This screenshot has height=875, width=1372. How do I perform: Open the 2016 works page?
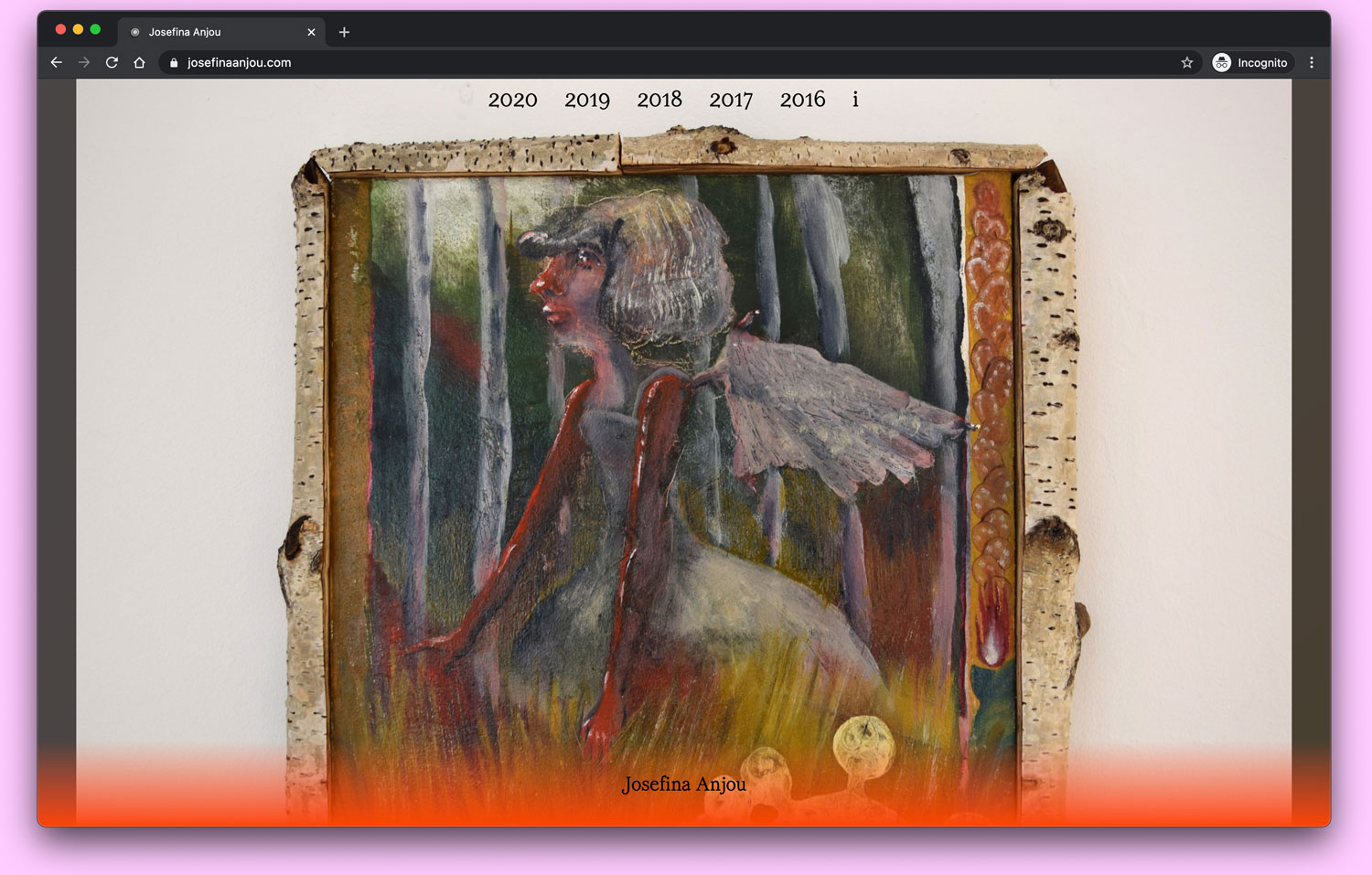tap(802, 100)
